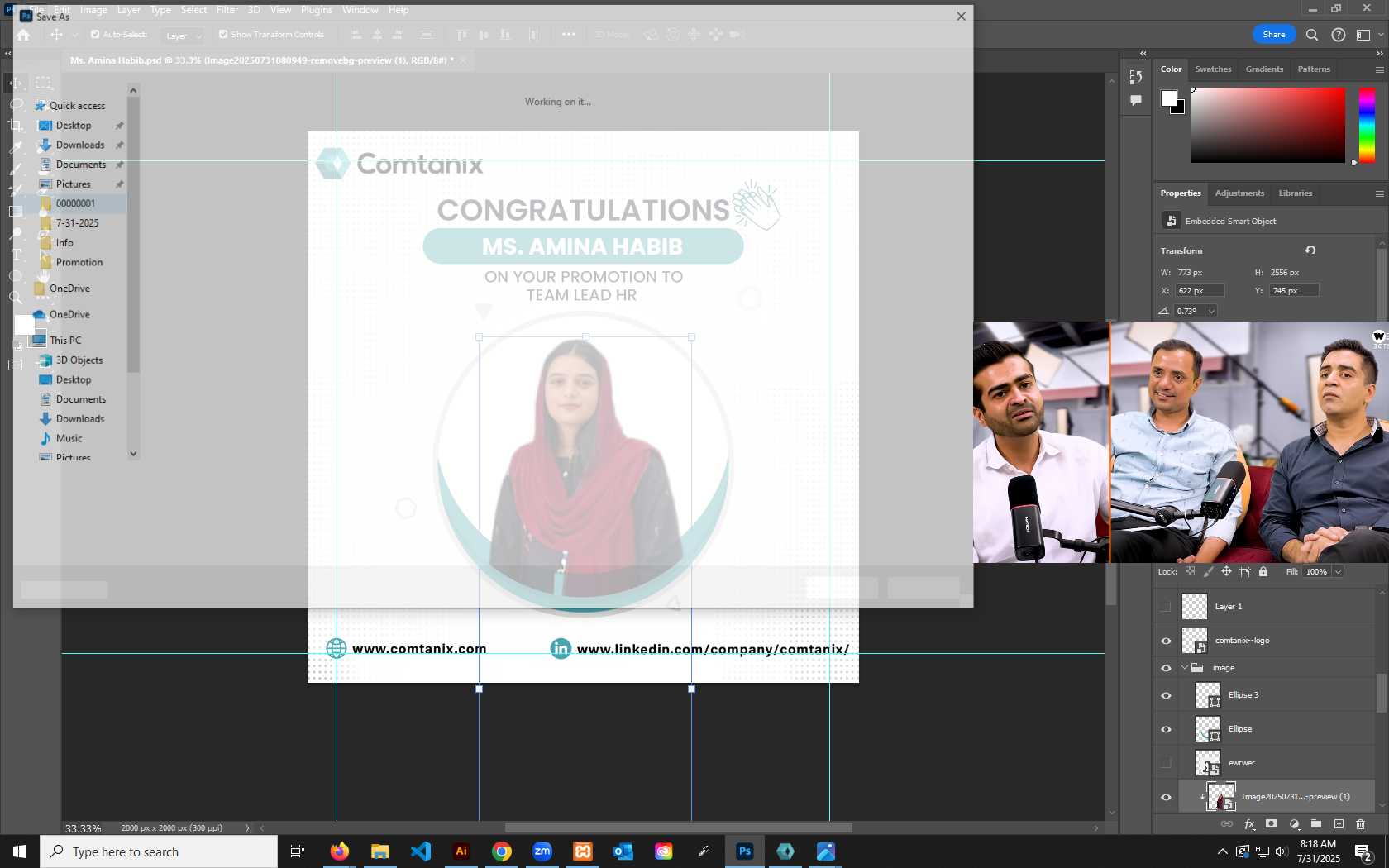The image size is (1389, 868).
Task: Collapse the right panels with double-chevron
Action: pos(1379,53)
